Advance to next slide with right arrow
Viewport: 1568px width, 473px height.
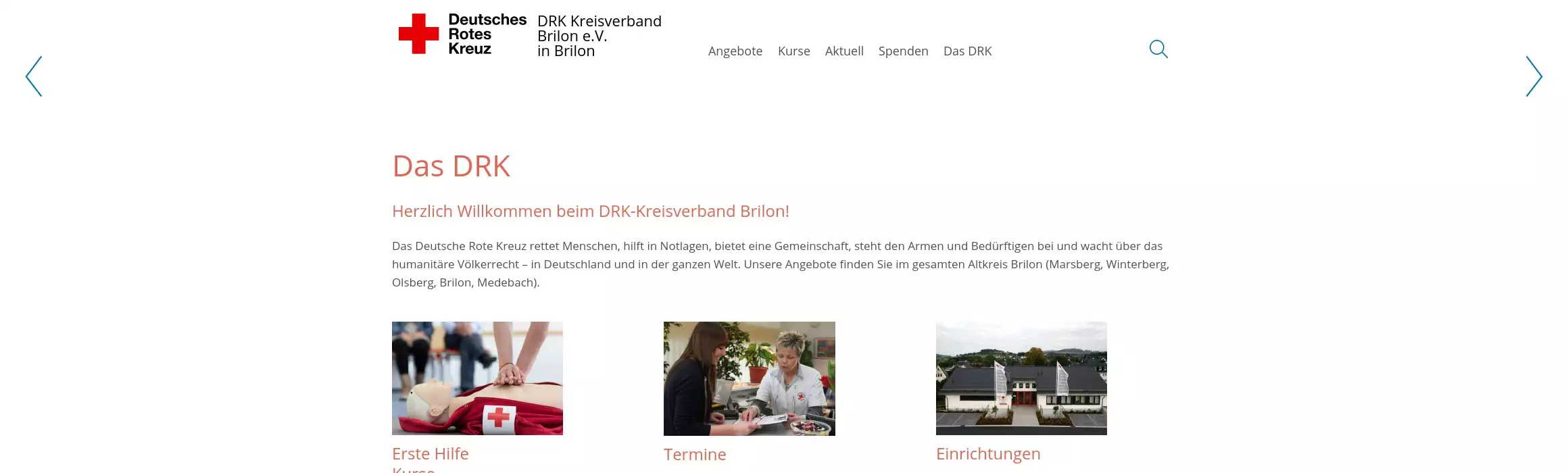click(1534, 76)
